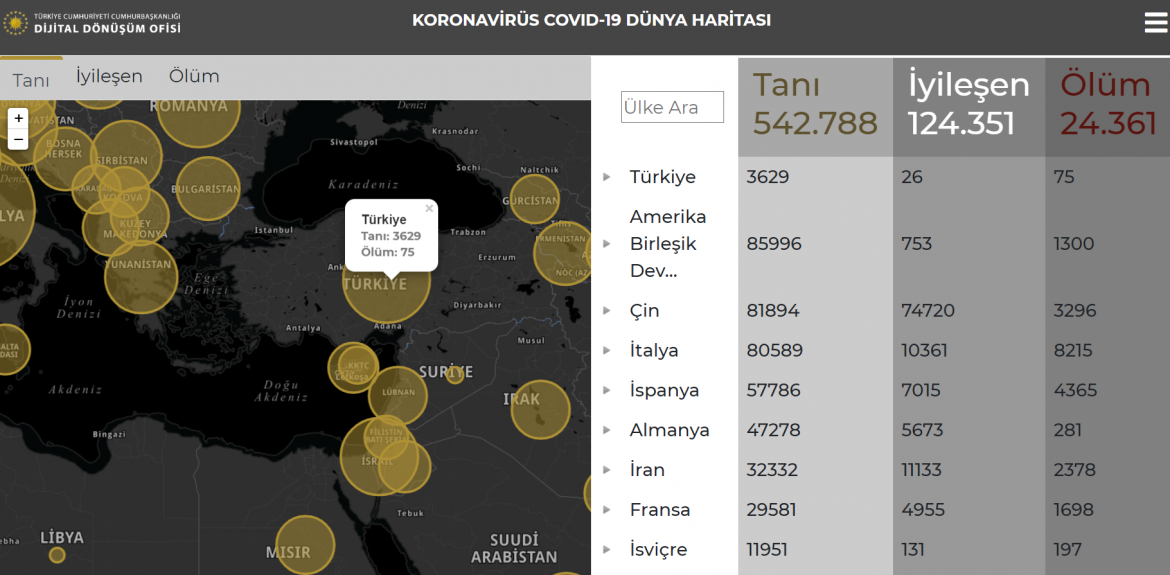This screenshot has width=1170, height=575.
Task: Click the Dijital Dönüşüm Ofisi logo
Action: click(x=93, y=23)
